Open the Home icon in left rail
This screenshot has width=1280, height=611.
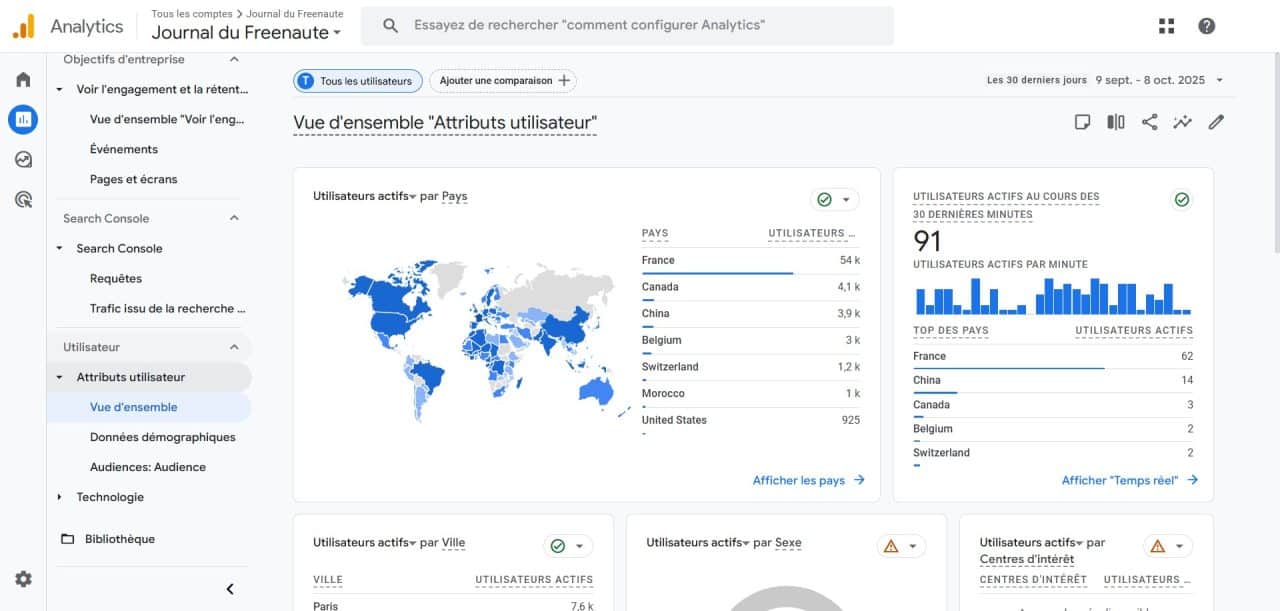[x=23, y=80]
